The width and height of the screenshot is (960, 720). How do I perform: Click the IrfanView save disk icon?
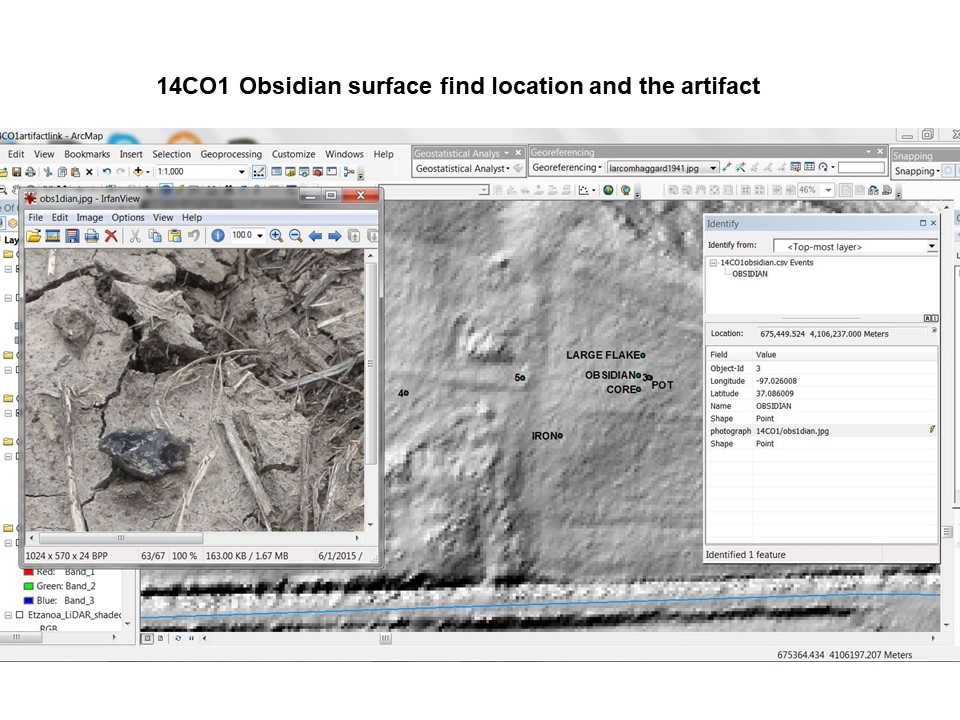[72, 236]
